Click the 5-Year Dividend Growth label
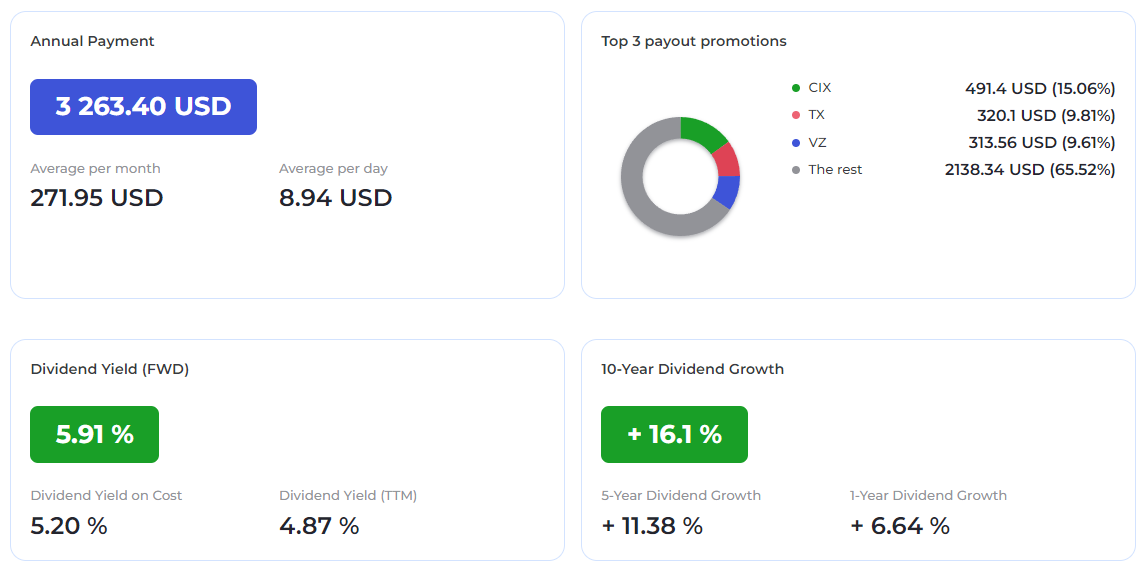The width and height of the screenshot is (1145, 572). coord(681,495)
